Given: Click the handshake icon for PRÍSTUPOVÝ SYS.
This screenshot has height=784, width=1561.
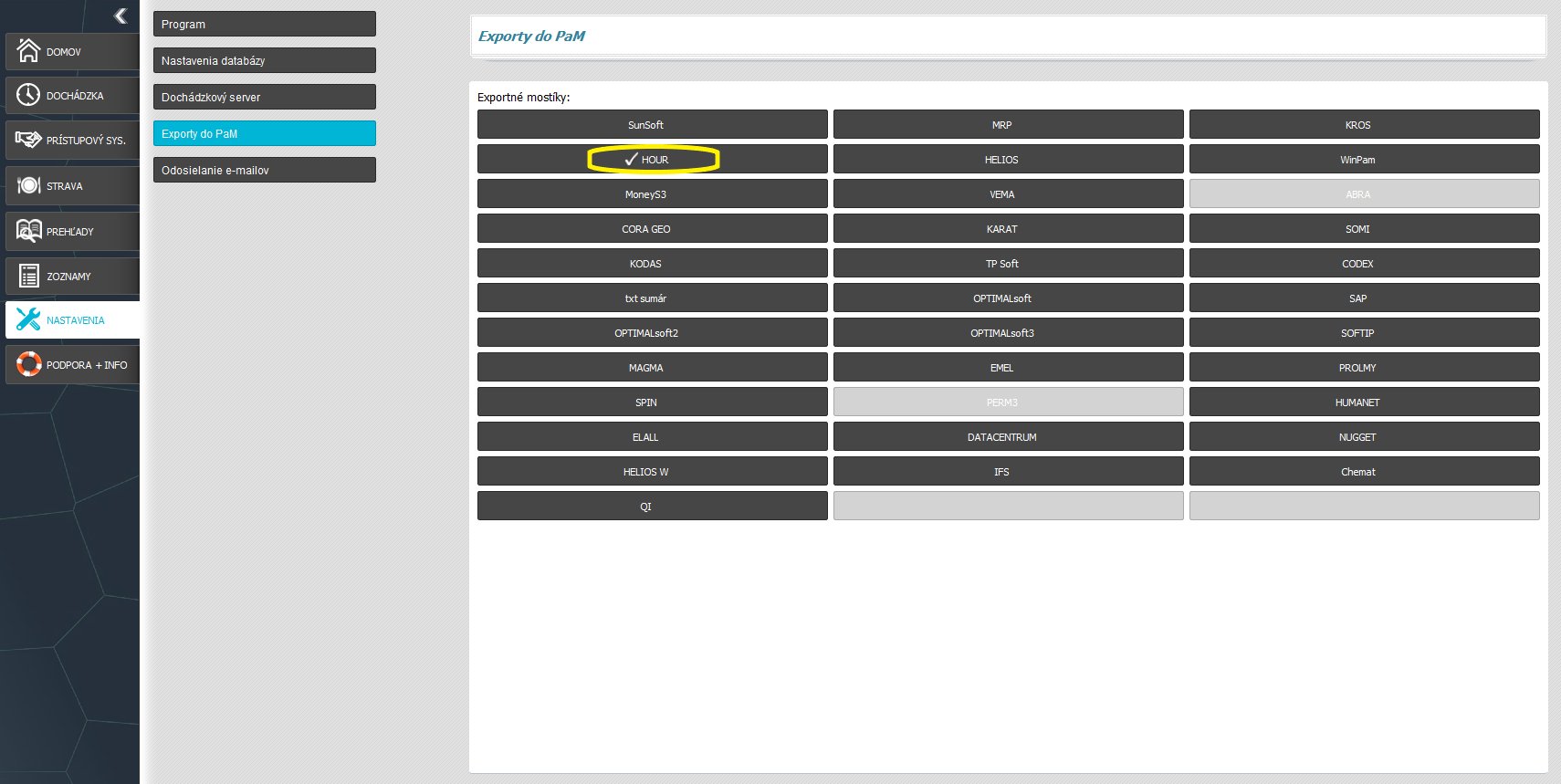Looking at the screenshot, I should (x=28, y=140).
